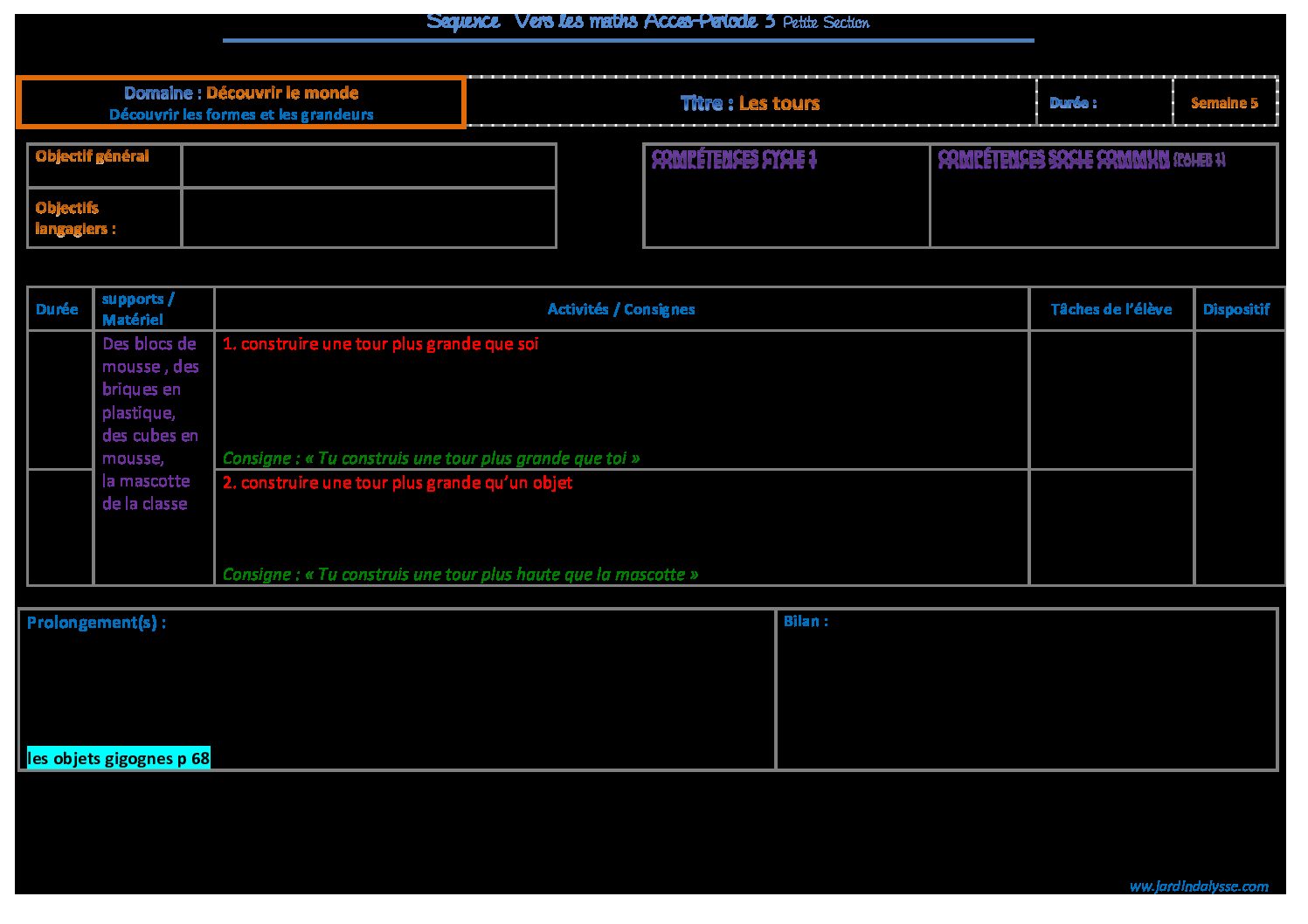Click the empty field next to 'Objectifs langagiers'
The height and width of the screenshot is (924, 1308).
[368, 217]
